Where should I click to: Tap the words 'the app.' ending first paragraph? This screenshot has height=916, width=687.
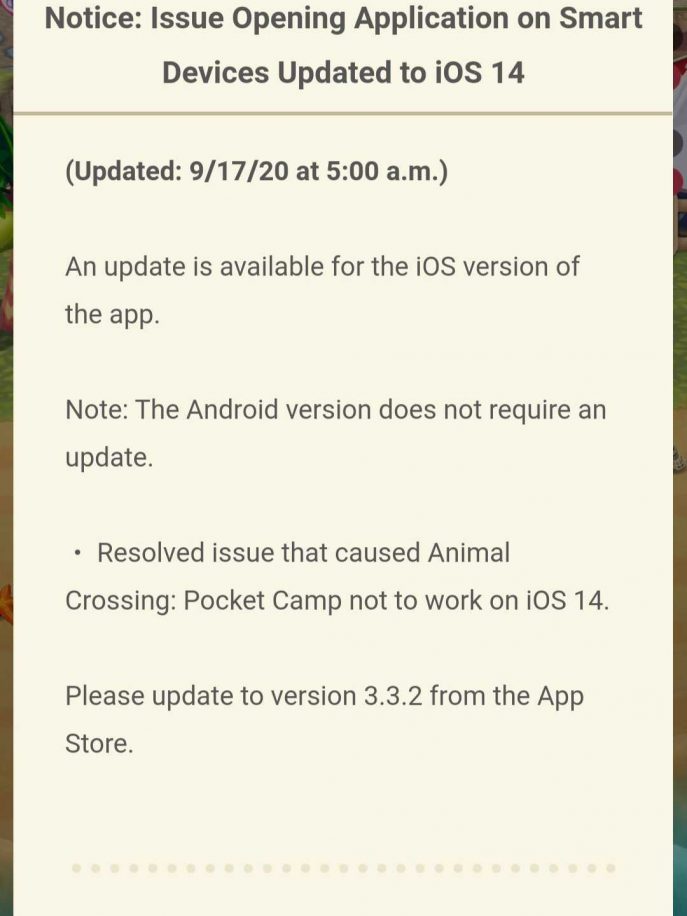pos(112,315)
